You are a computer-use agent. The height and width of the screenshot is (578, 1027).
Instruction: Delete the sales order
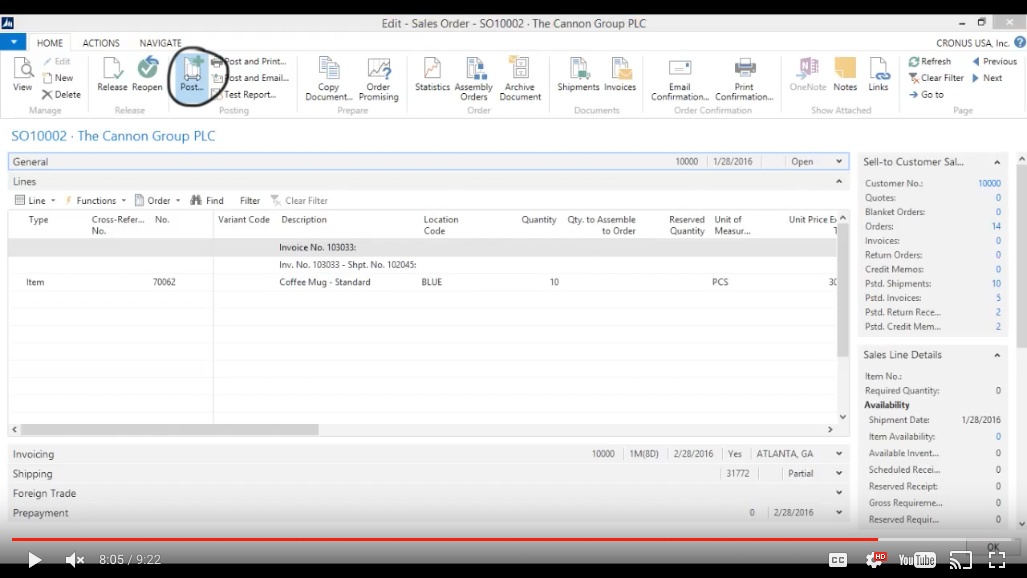point(61,94)
